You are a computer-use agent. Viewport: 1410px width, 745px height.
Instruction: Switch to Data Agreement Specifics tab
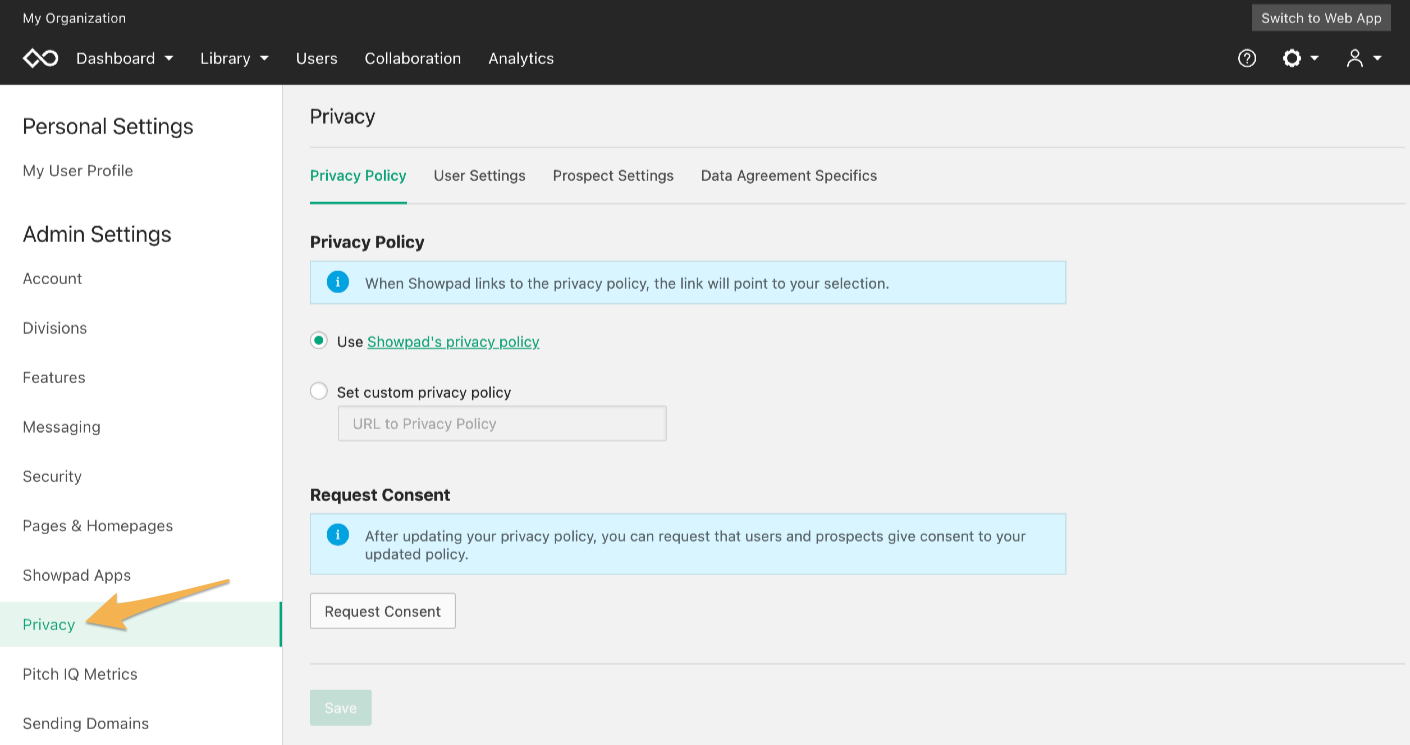coord(789,175)
